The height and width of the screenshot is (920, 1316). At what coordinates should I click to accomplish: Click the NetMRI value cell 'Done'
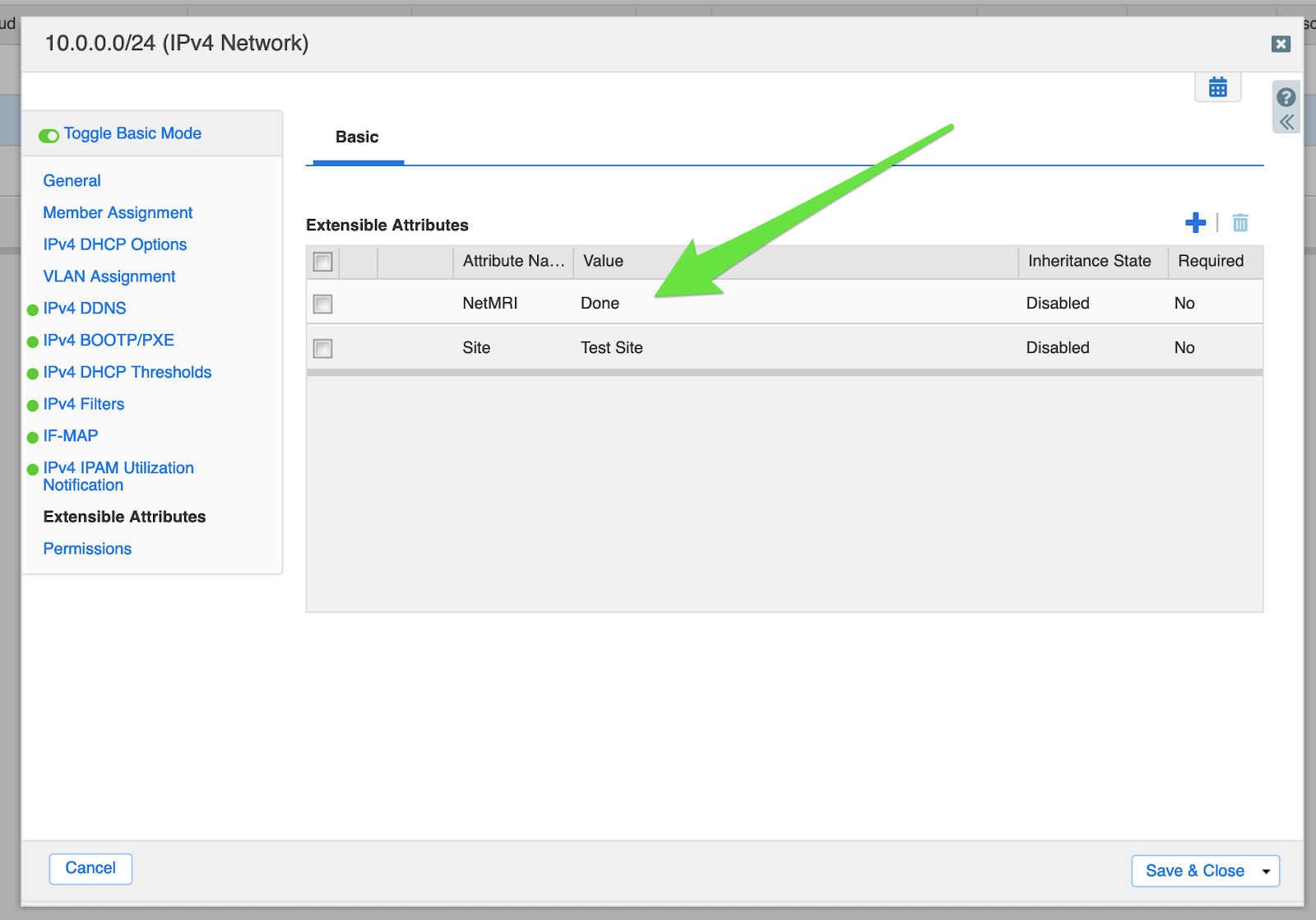pos(600,304)
